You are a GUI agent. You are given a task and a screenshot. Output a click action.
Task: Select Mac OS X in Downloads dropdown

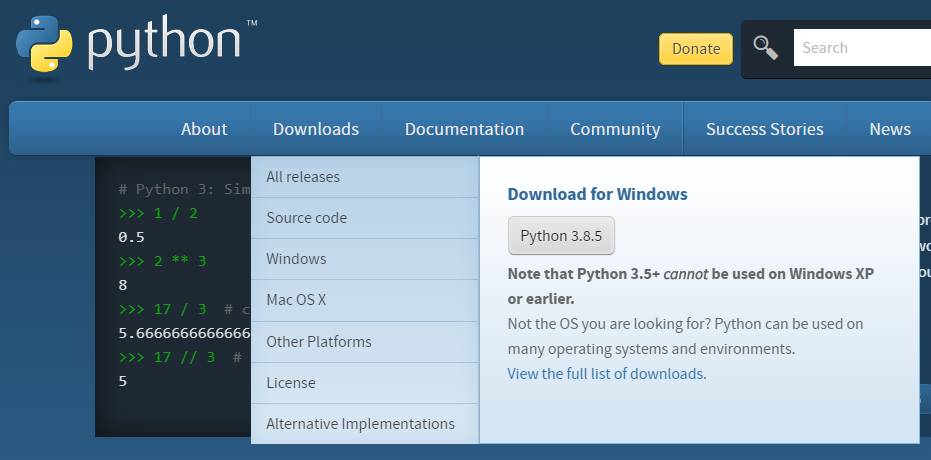tap(365, 300)
